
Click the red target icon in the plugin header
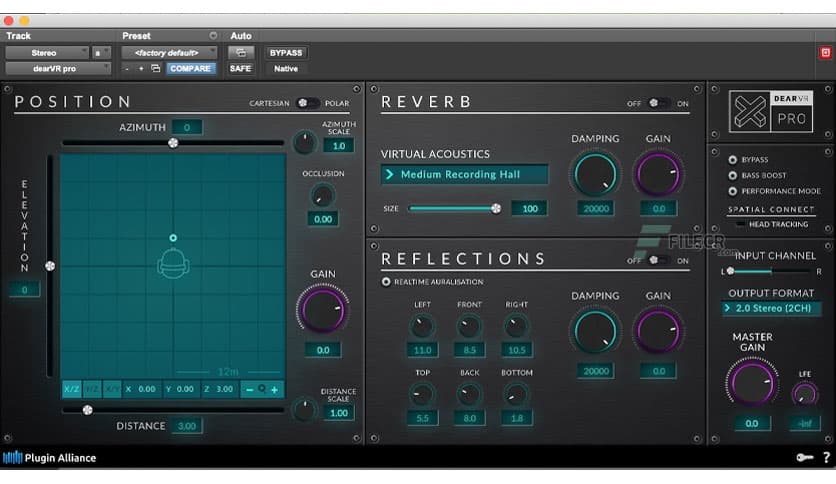point(825,52)
